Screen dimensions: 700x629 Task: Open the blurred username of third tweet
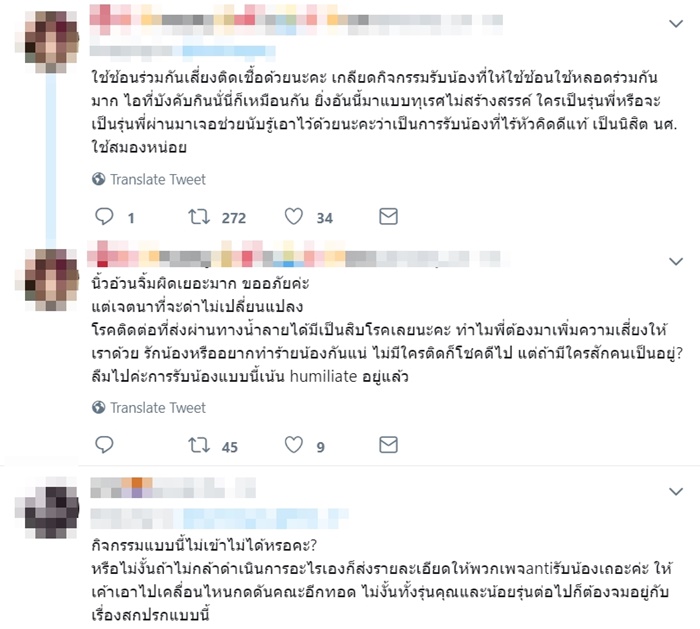(219, 518)
